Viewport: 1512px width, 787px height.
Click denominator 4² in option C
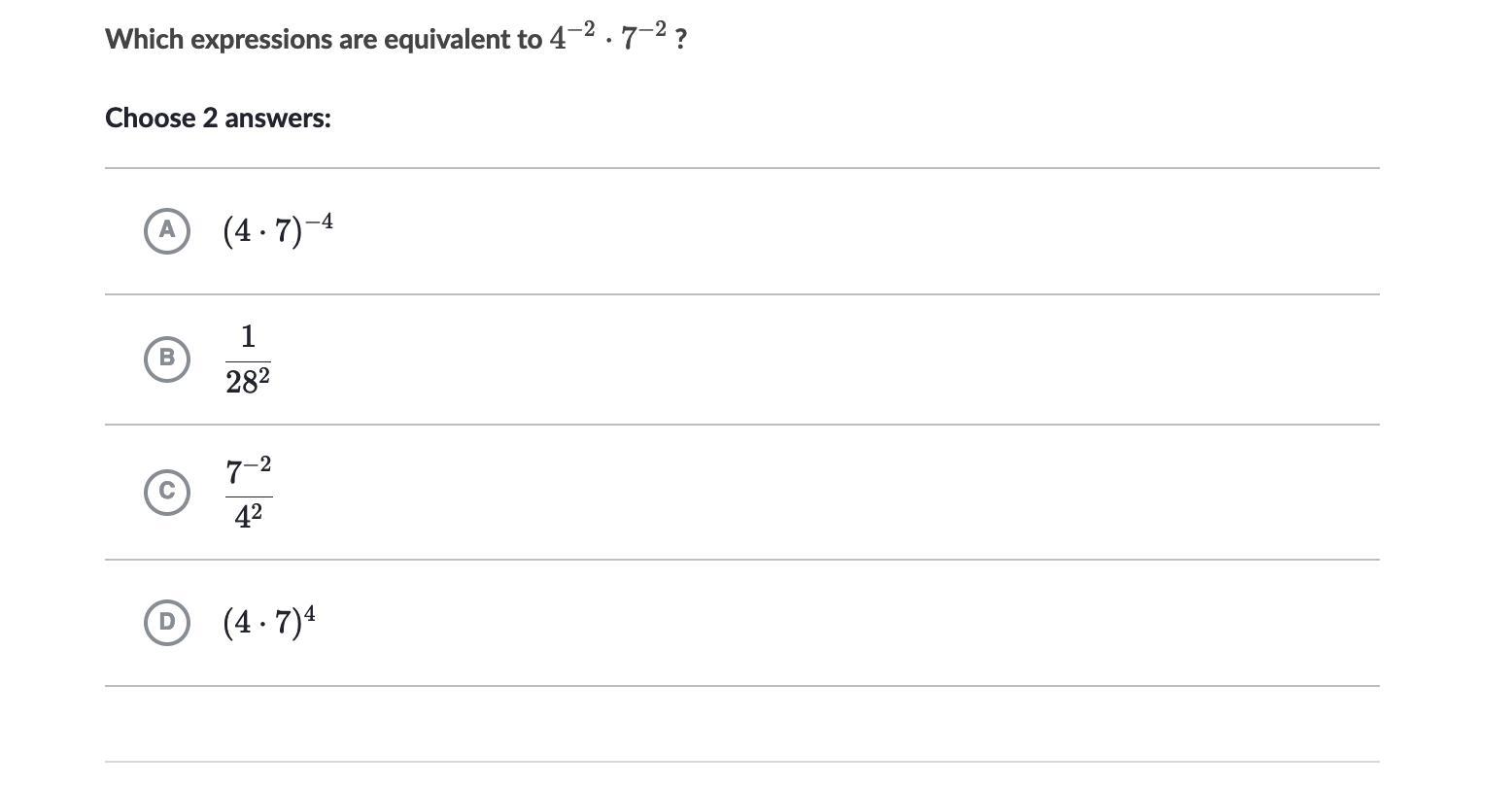[x=249, y=516]
